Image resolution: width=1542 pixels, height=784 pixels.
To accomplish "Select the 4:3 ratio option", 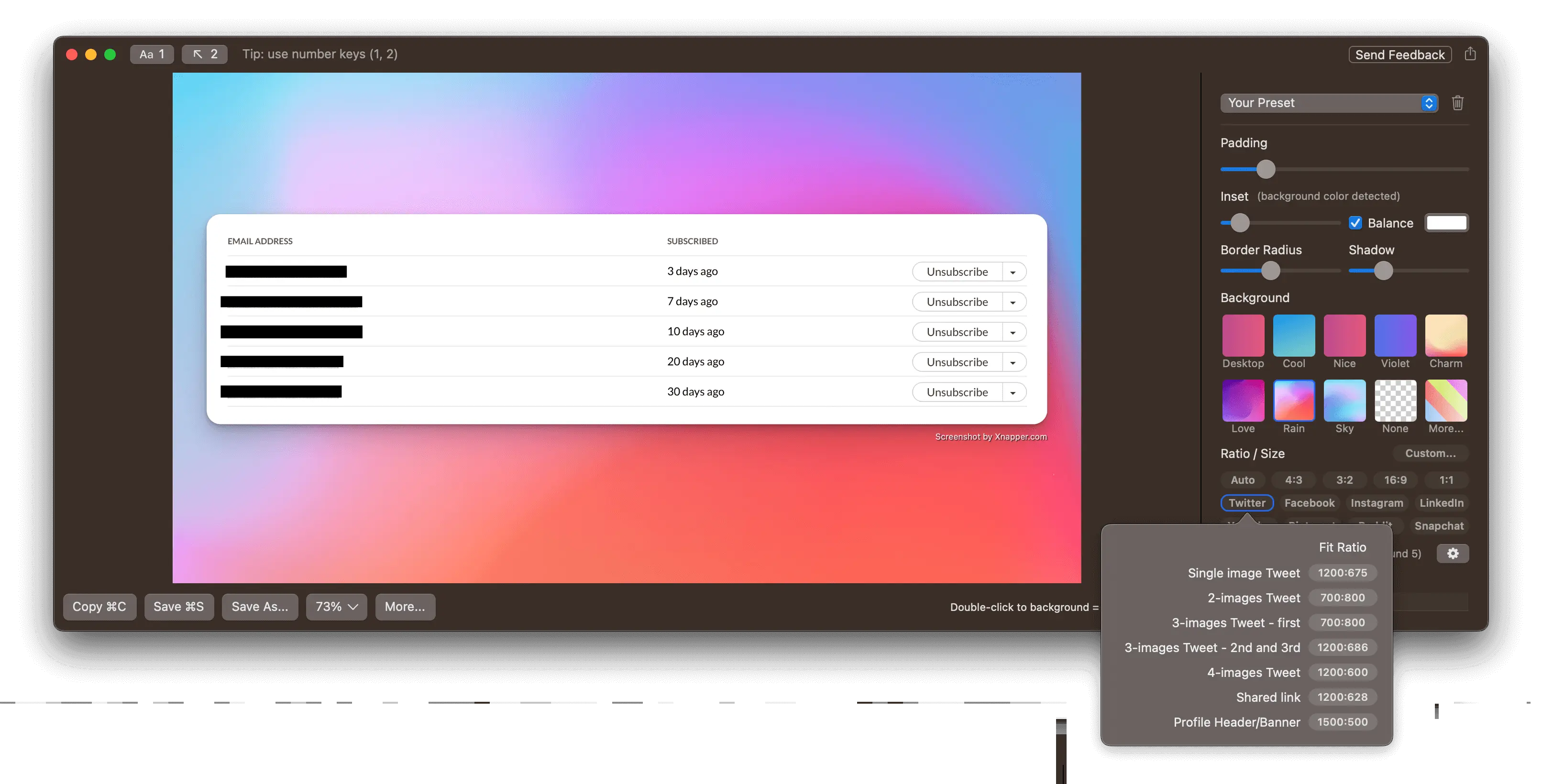I will pos(1294,480).
